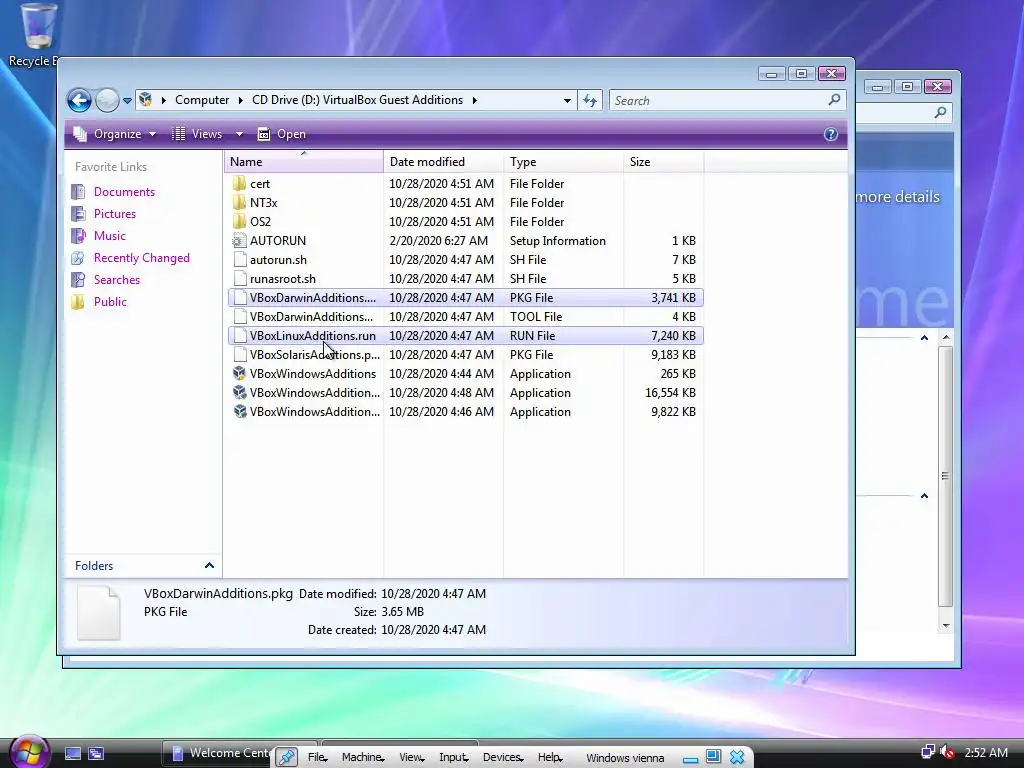Go back with the Back arrow button
This screenshot has height=768, width=1024.
tap(79, 101)
